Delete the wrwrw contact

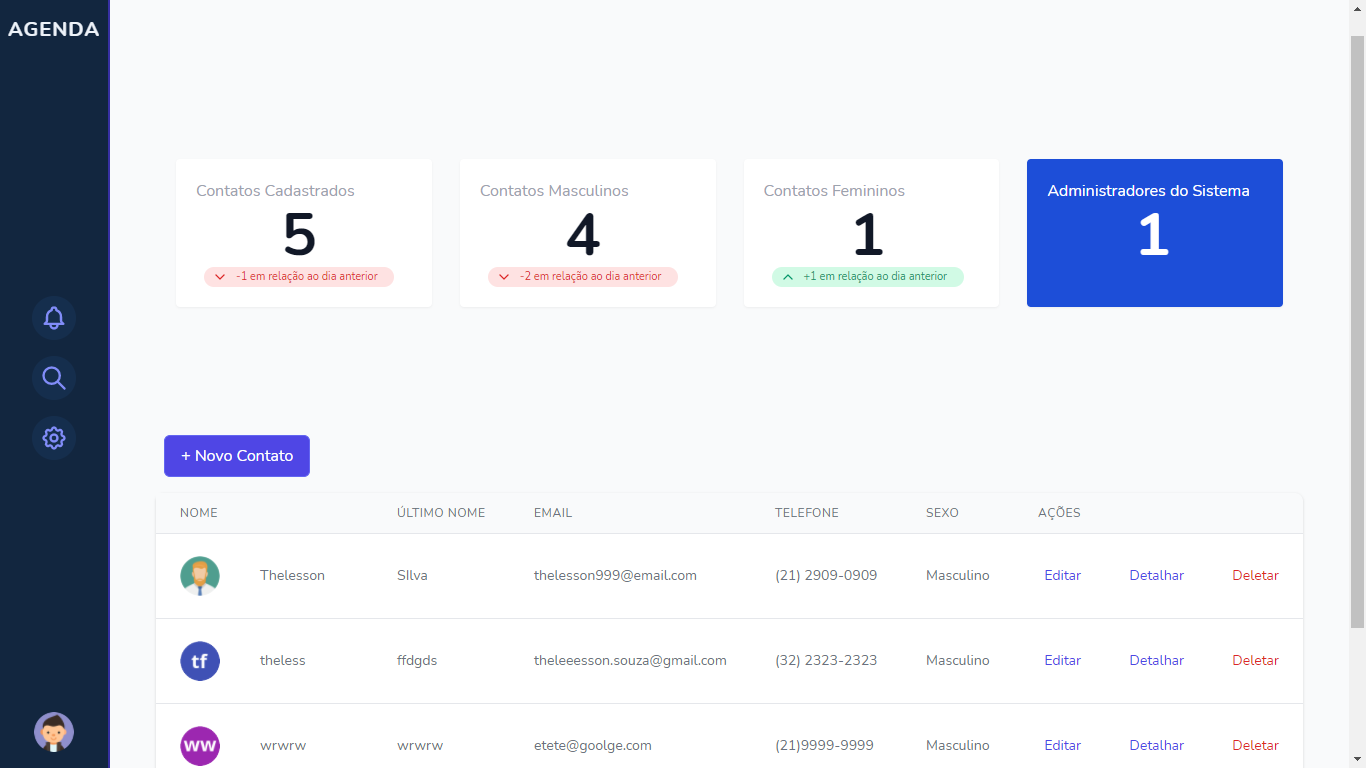[1255, 746]
